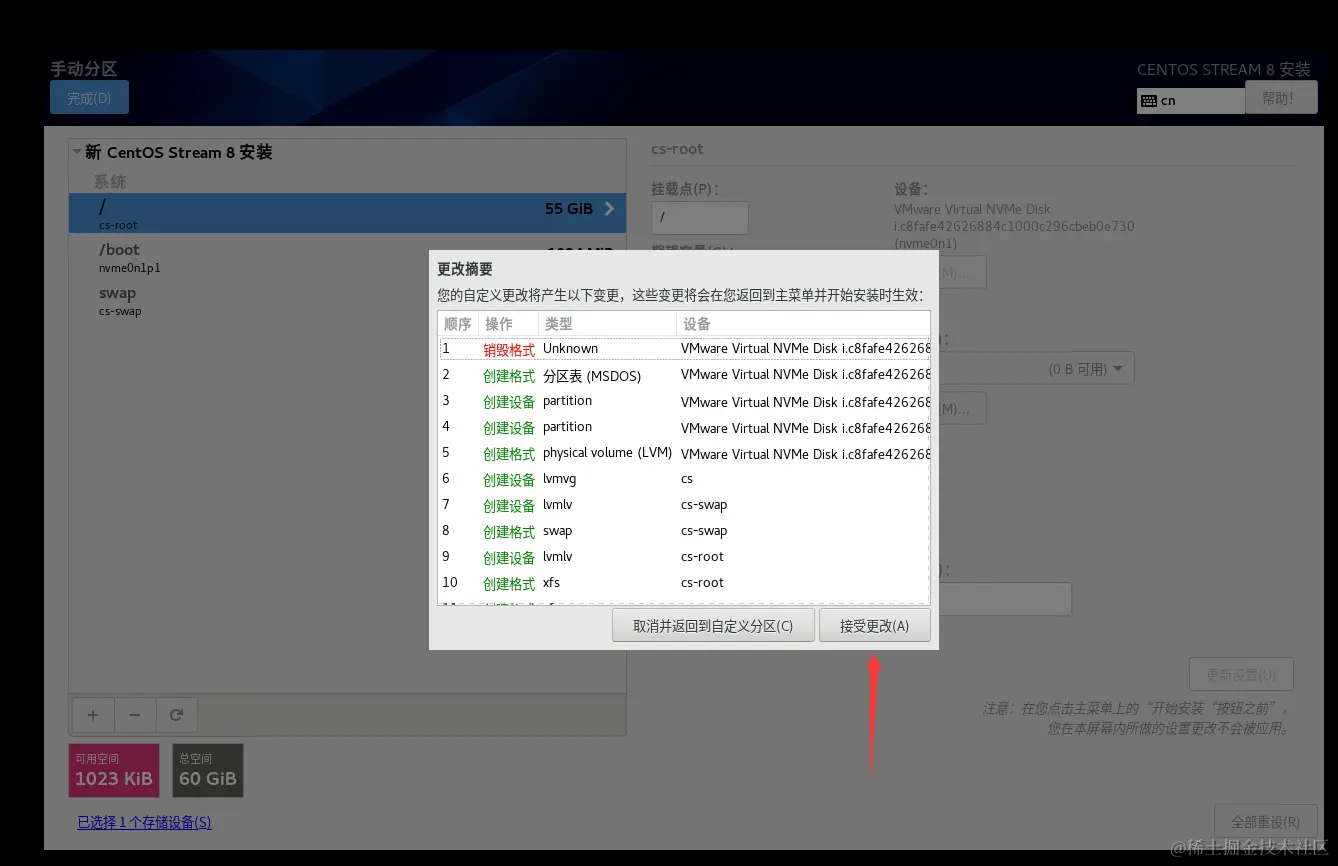Click the cn keyboard layout indicator
Screen dimensions: 1338x866
click(1189, 99)
